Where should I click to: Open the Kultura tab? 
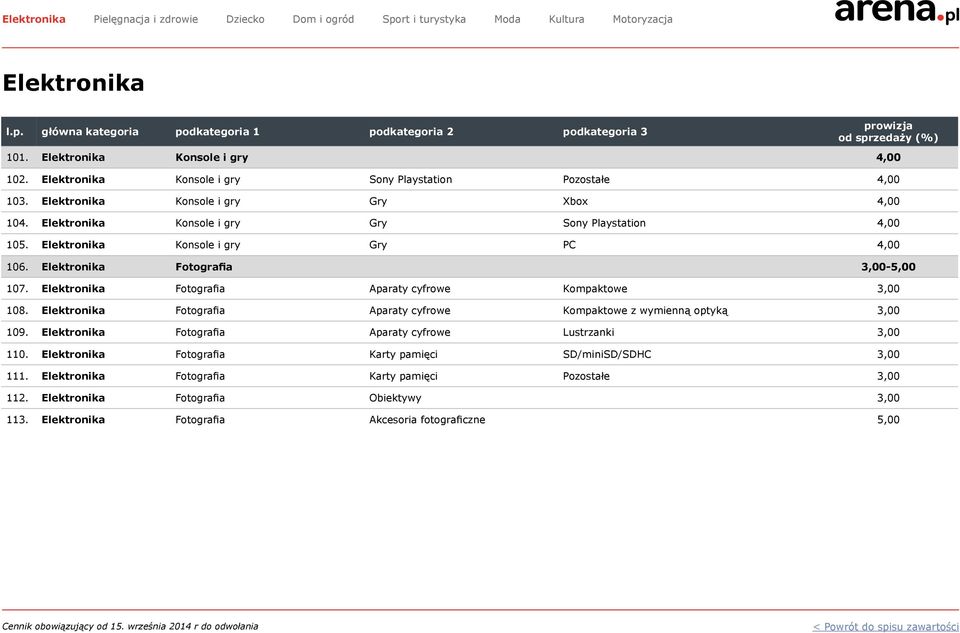coord(566,19)
